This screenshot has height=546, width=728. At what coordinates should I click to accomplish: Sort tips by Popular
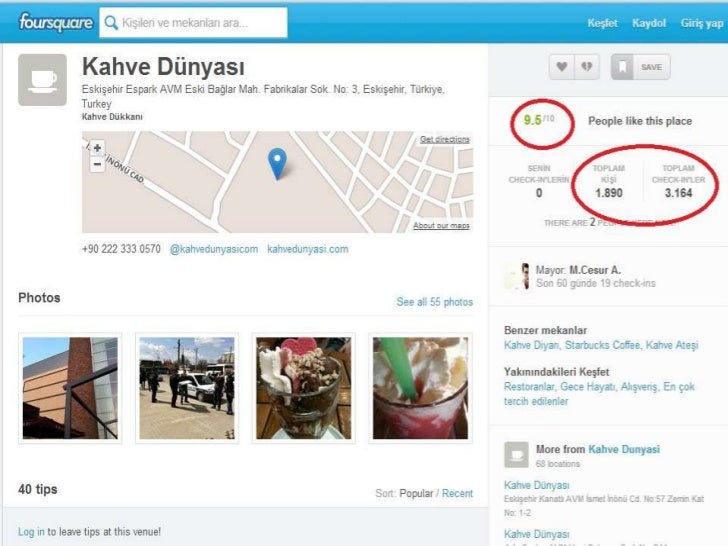[416, 493]
